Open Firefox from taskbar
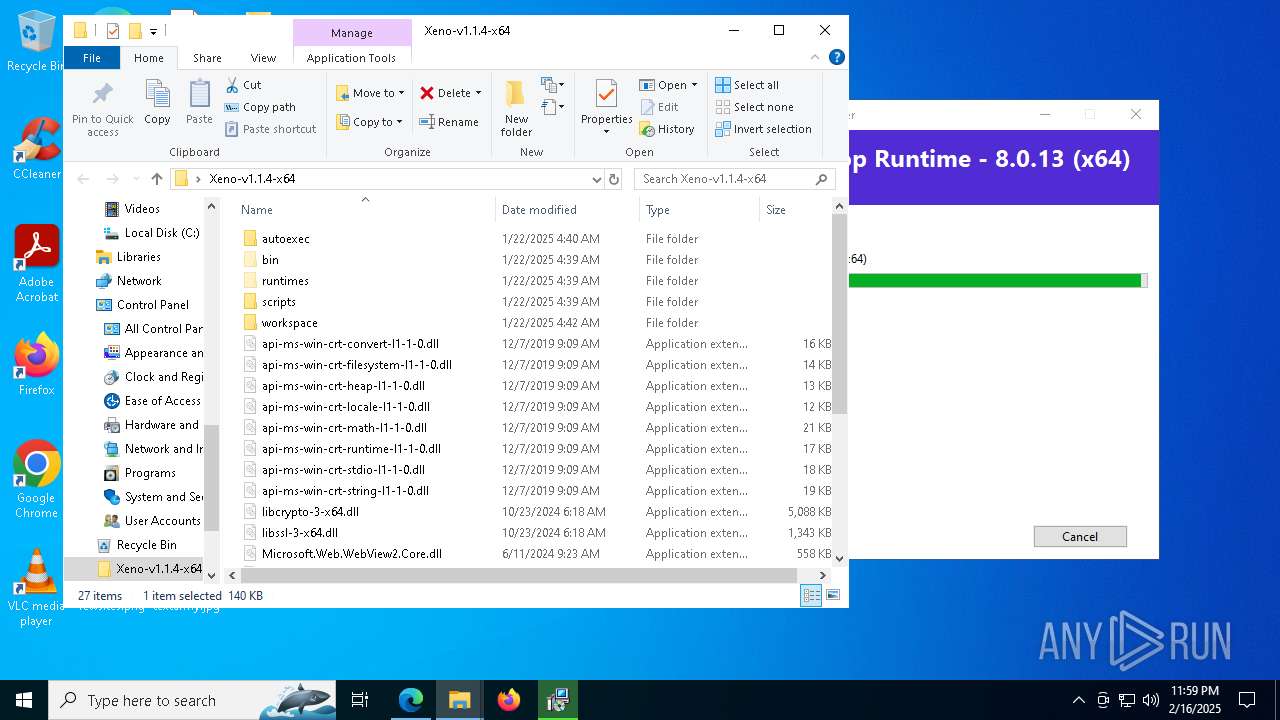Viewport: 1280px width, 720px height. (509, 700)
